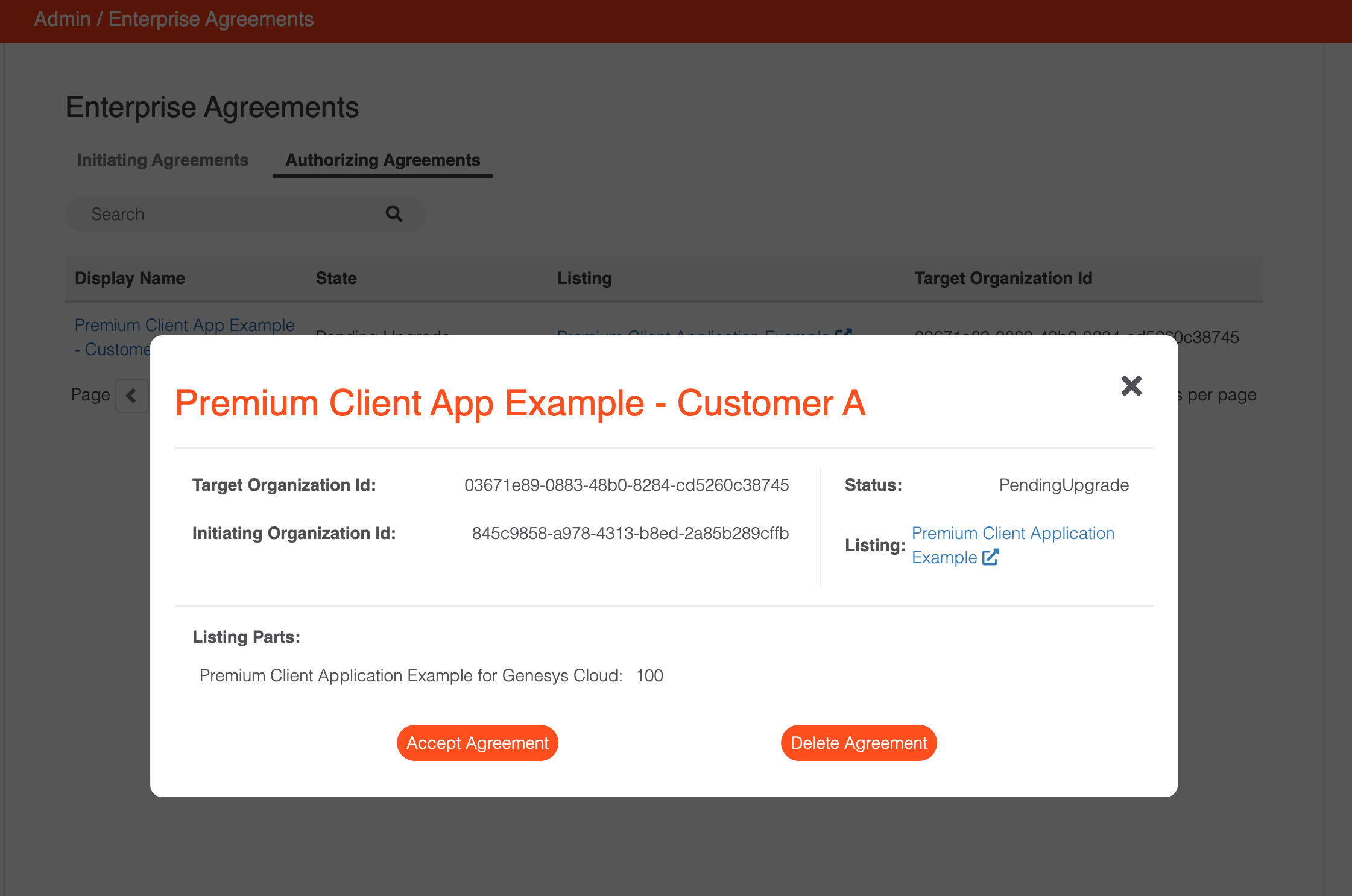Click the modal title Premium Client App Example - Customer A
The width and height of the screenshot is (1352, 896).
[x=520, y=403]
